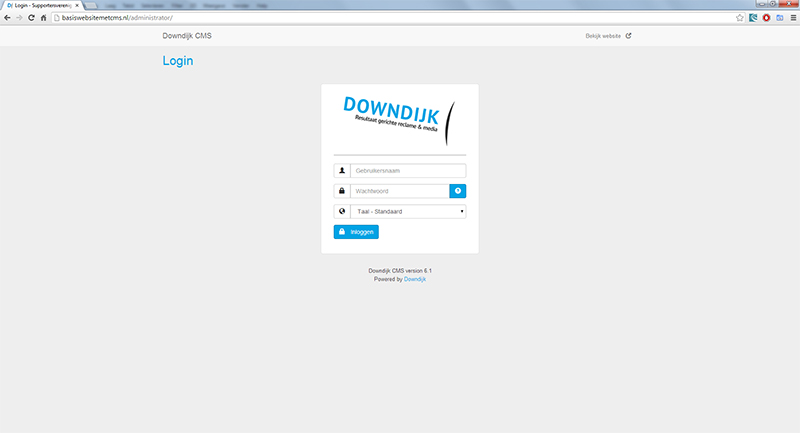
Task: Bookmark page with star icon
Action: pyautogui.click(x=740, y=18)
